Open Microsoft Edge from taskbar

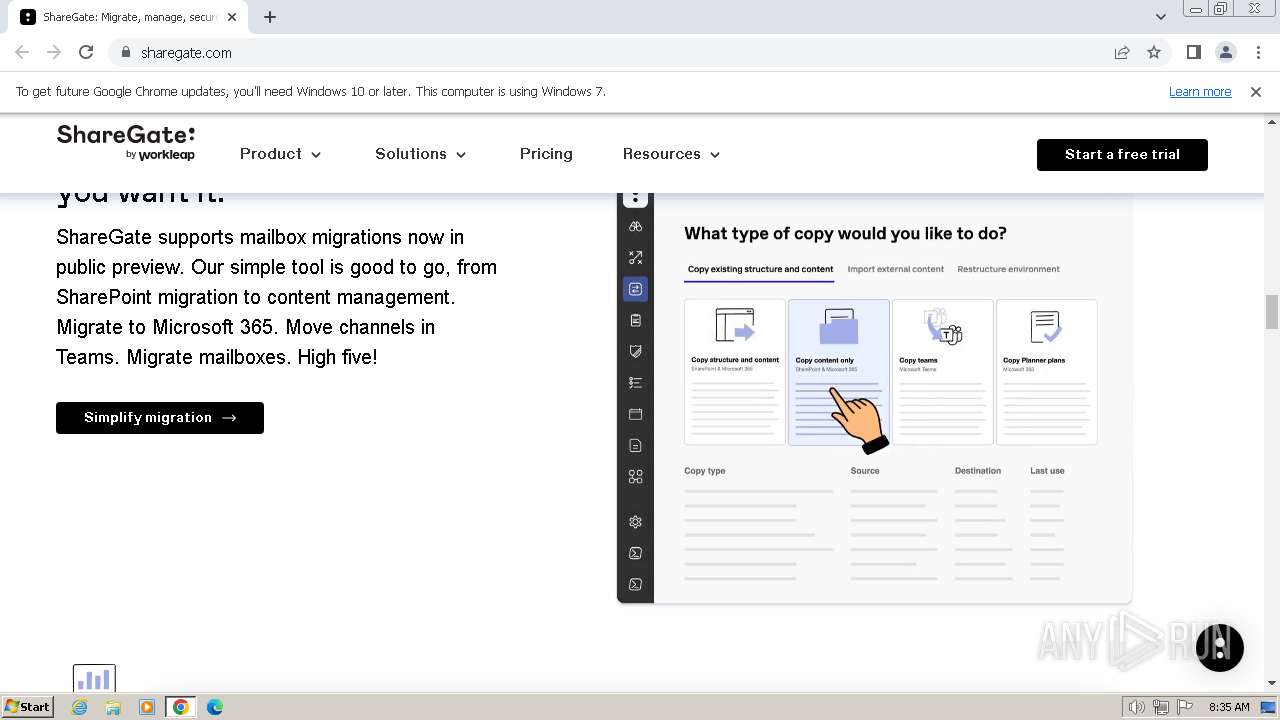[215, 707]
